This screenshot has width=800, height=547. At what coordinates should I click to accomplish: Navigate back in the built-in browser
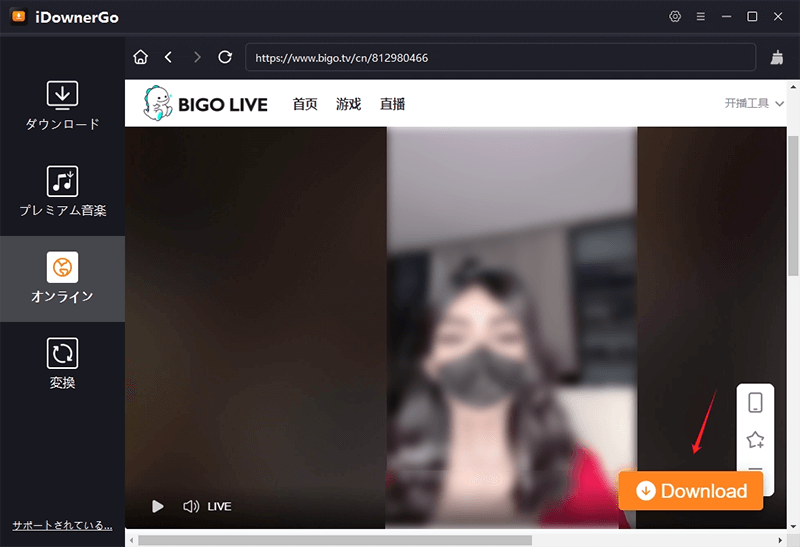[x=168, y=57]
